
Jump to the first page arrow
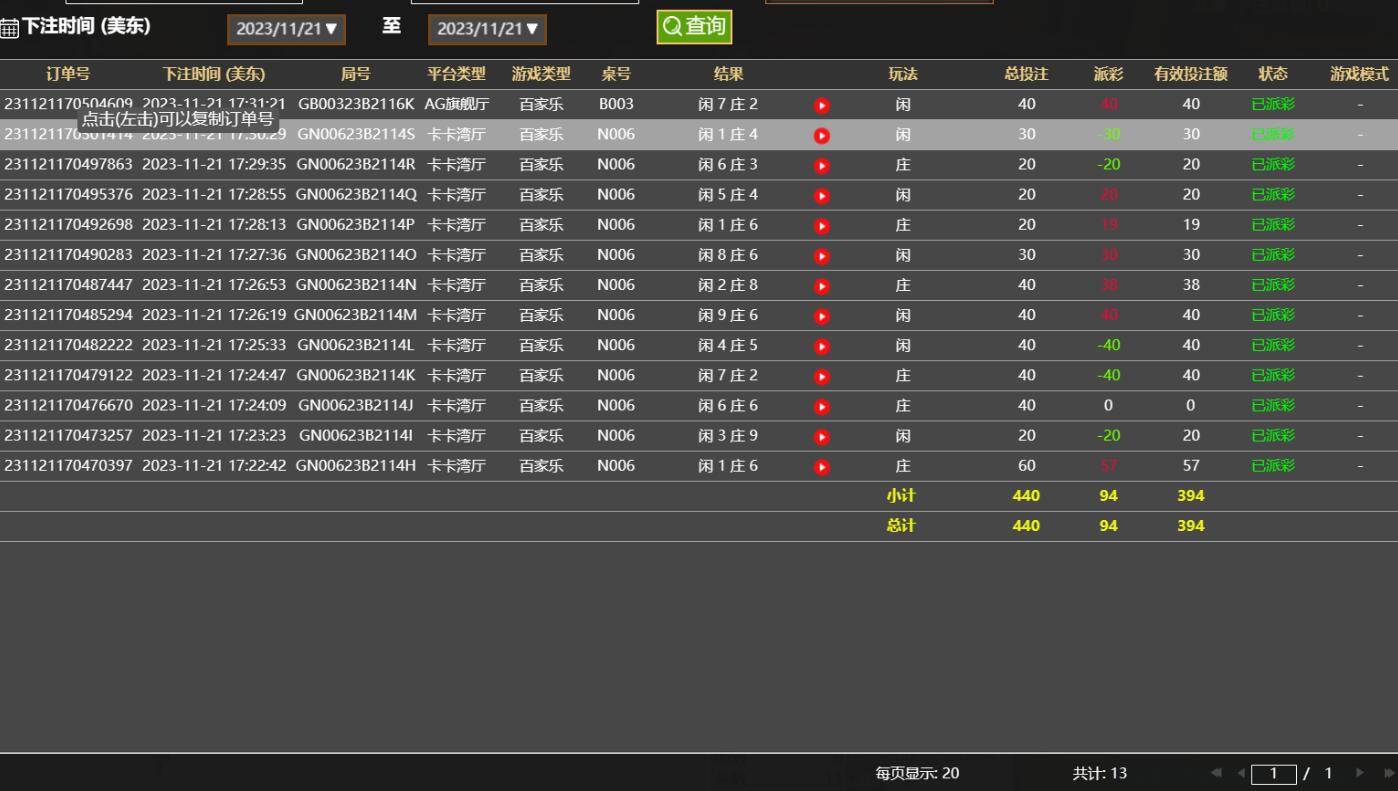pos(1217,773)
